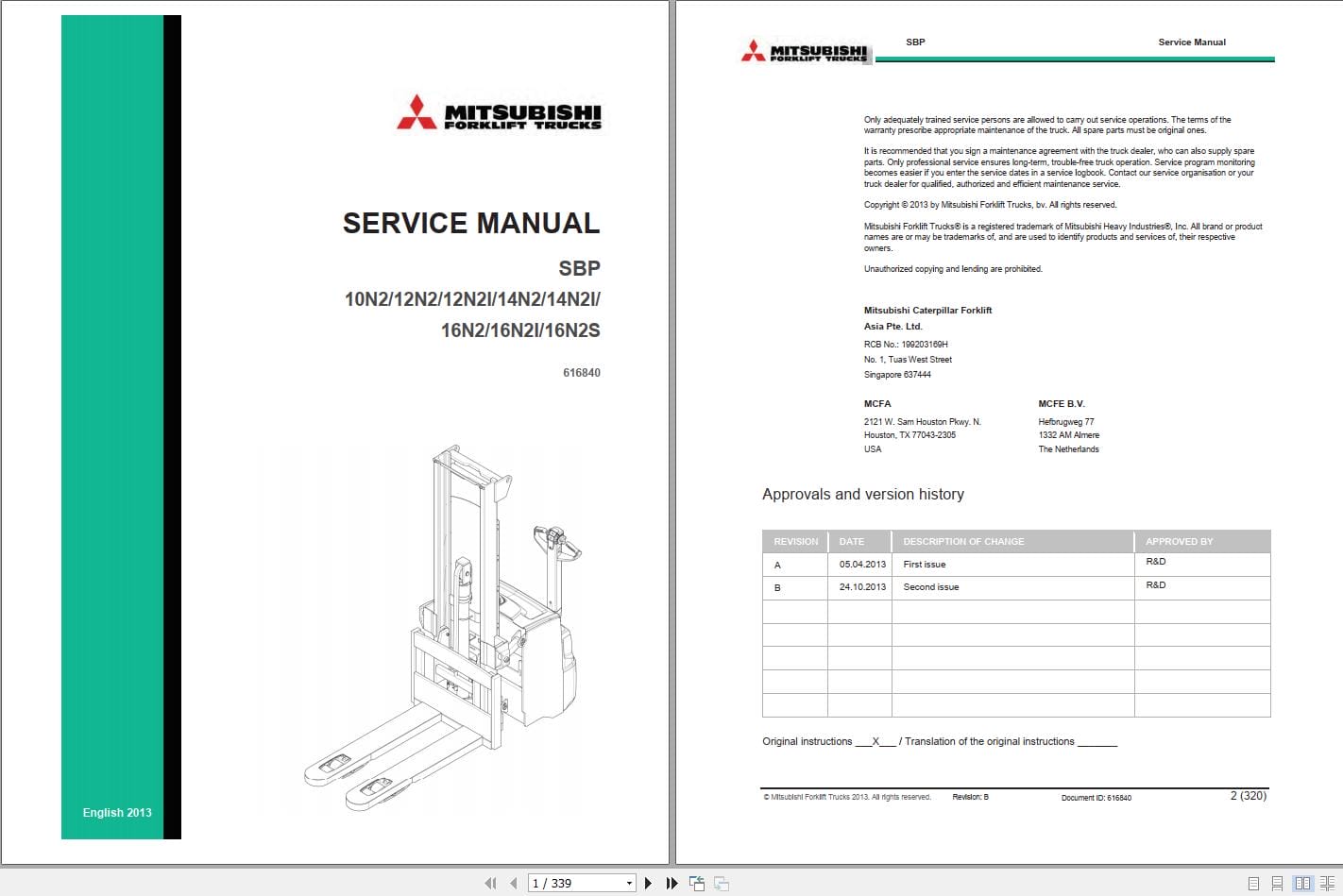Open the page number dropdown list
The height and width of the screenshot is (896, 1343).
pyautogui.click(x=628, y=882)
